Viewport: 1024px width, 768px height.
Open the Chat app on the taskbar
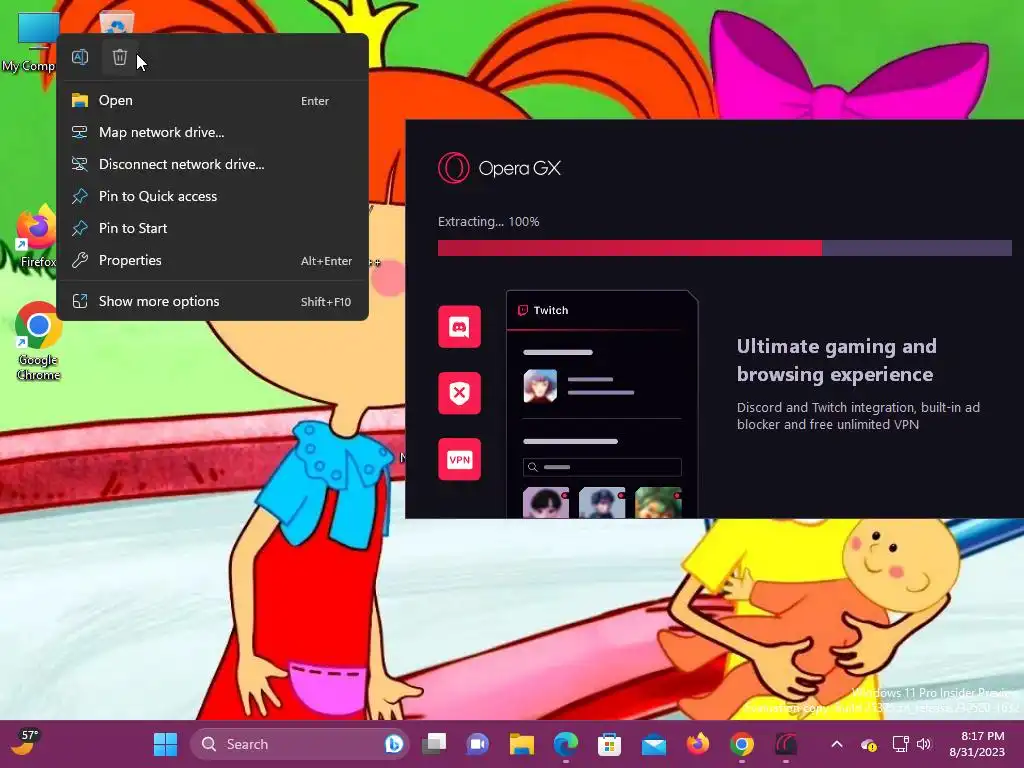pos(477,744)
